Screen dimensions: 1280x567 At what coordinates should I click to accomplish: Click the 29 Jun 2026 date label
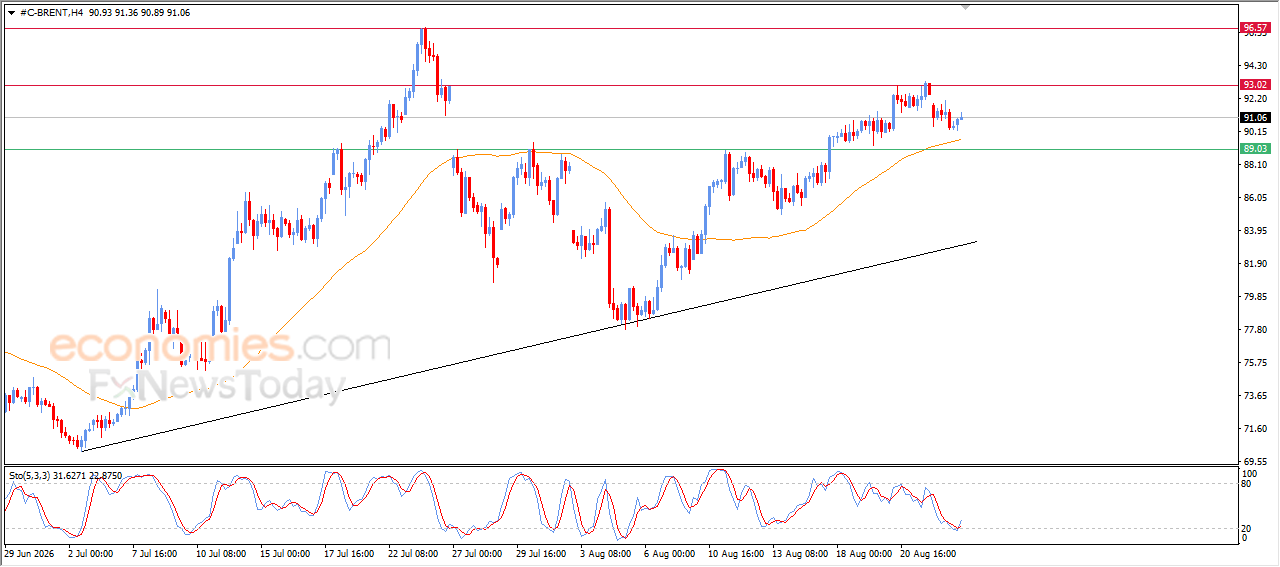(27, 552)
